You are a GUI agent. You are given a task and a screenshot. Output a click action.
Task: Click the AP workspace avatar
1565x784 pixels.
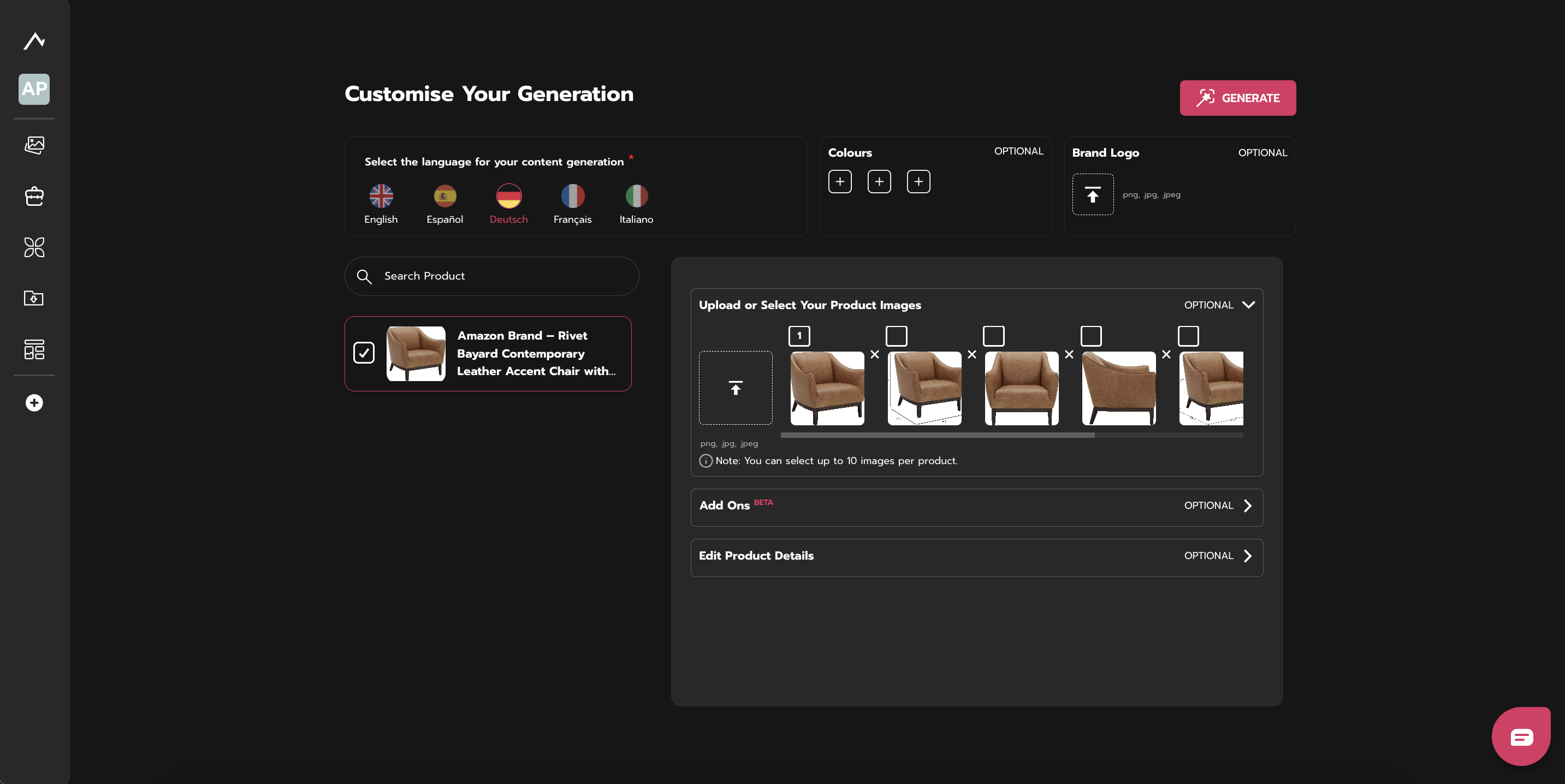point(34,90)
